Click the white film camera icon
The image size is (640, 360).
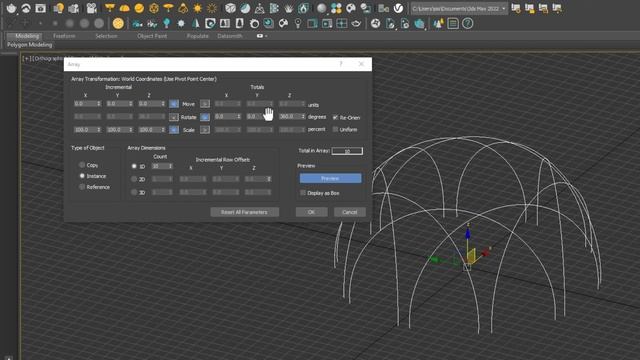click(x=91, y=8)
